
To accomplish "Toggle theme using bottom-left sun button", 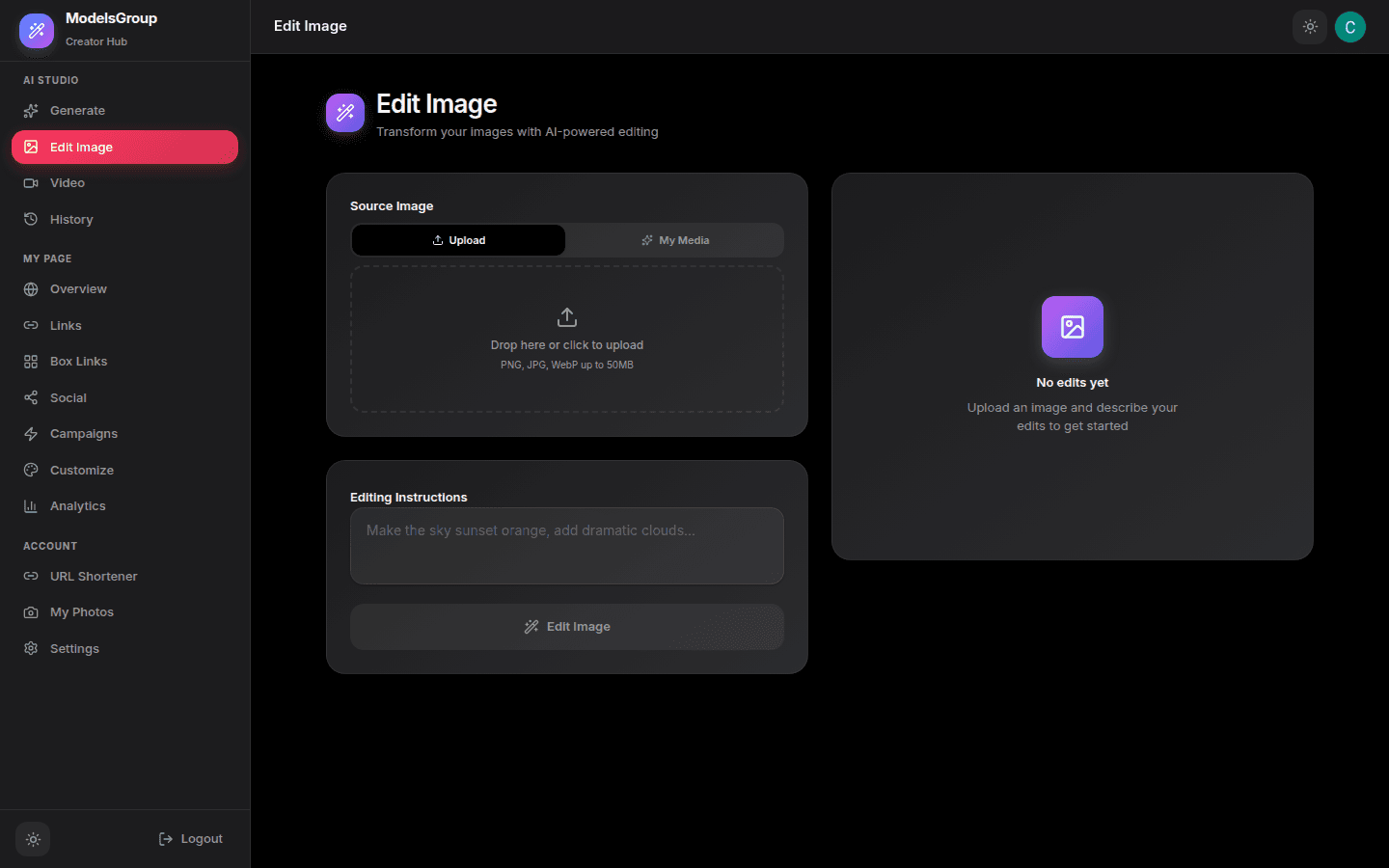I will point(33,839).
